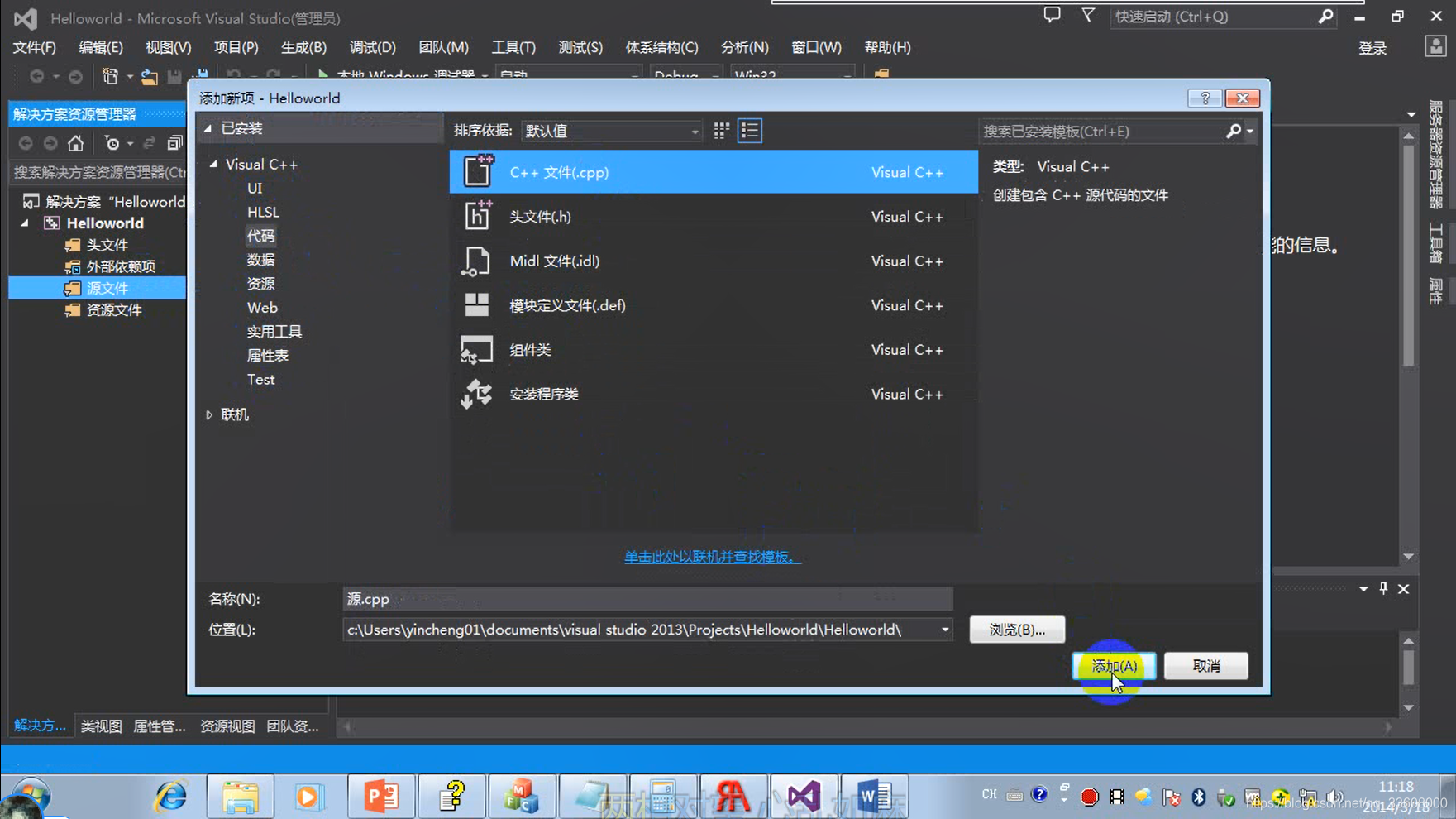
Task: Select the 实用工具 category in the tree
Action: [274, 332]
